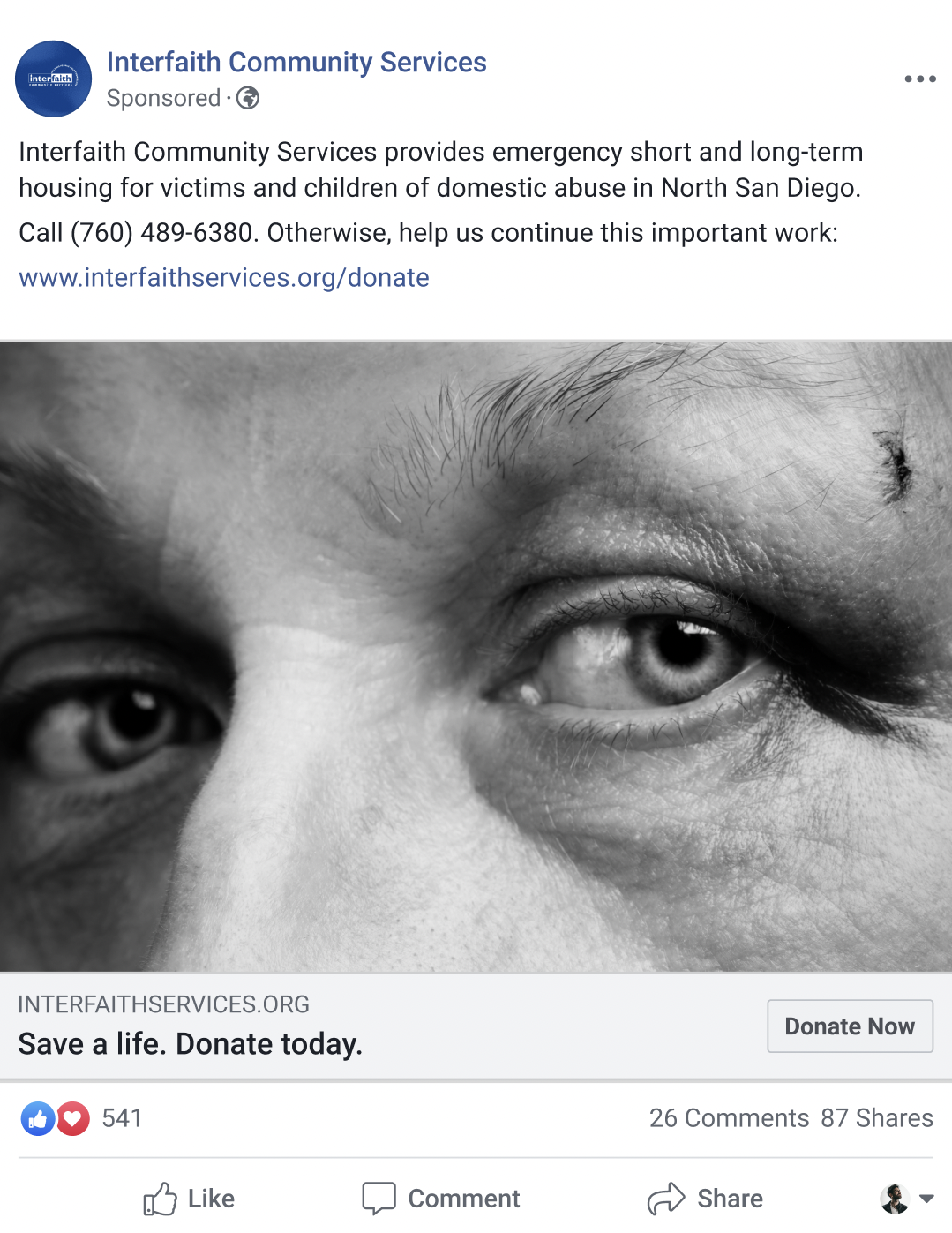Open the 541 reactions count
The height and width of the screenshot is (1233, 952).
(122, 1118)
